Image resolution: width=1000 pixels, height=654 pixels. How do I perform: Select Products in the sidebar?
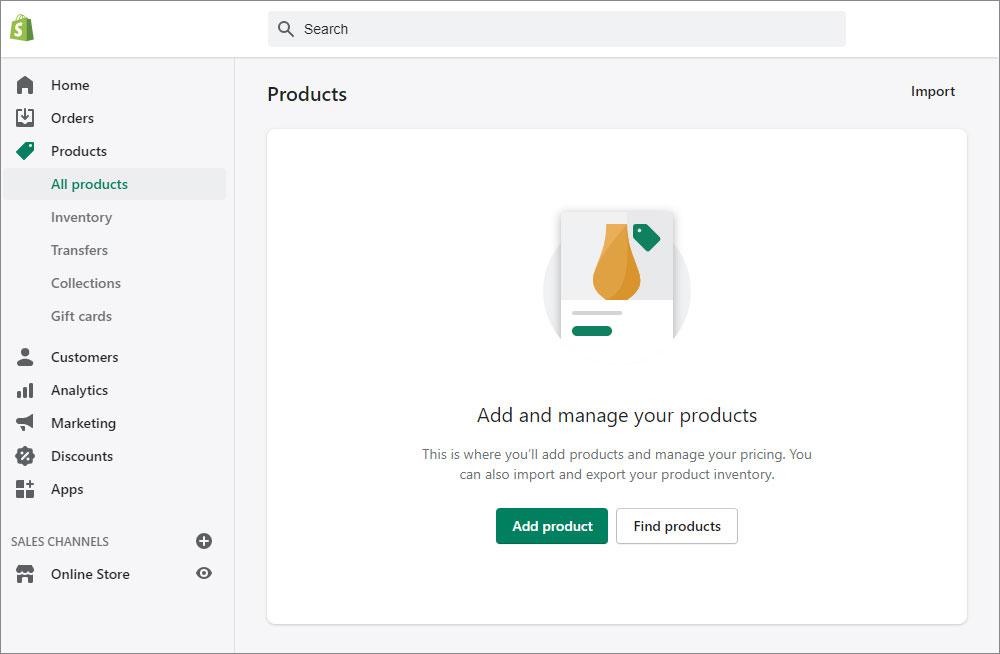pyautogui.click(x=78, y=151)
